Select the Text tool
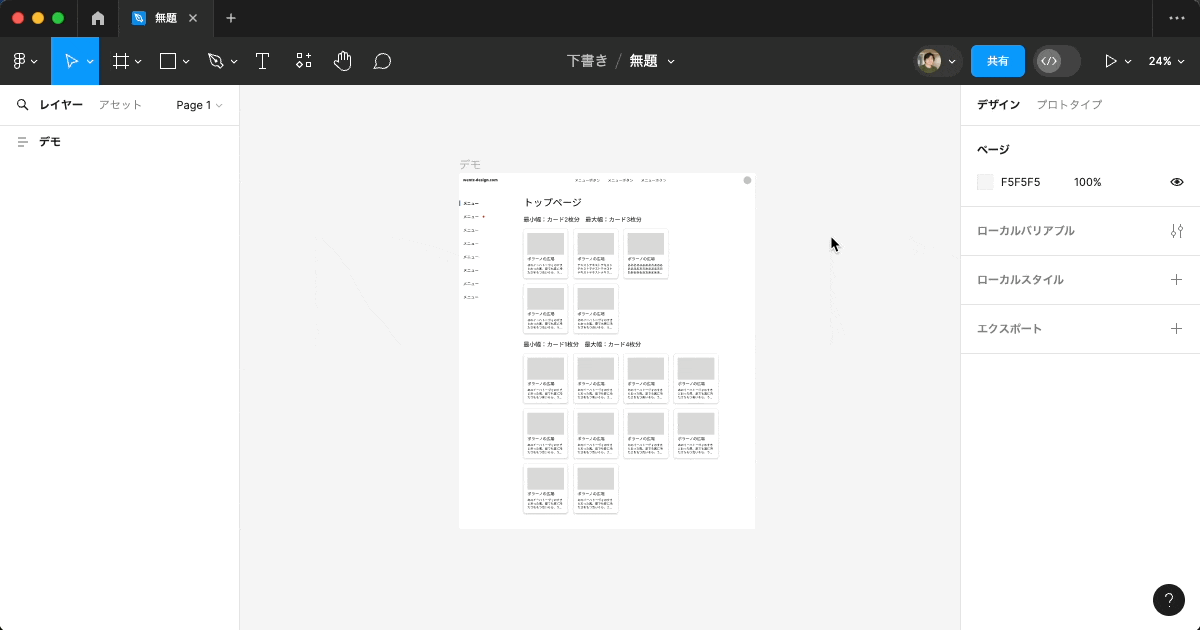Viewport: 1200px width, 630px height. (262, 61)
